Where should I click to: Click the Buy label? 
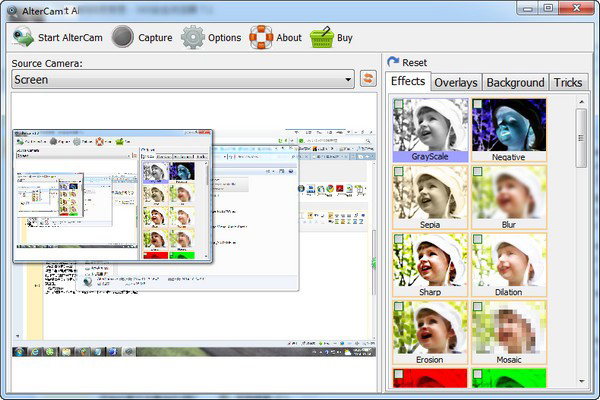345,38
